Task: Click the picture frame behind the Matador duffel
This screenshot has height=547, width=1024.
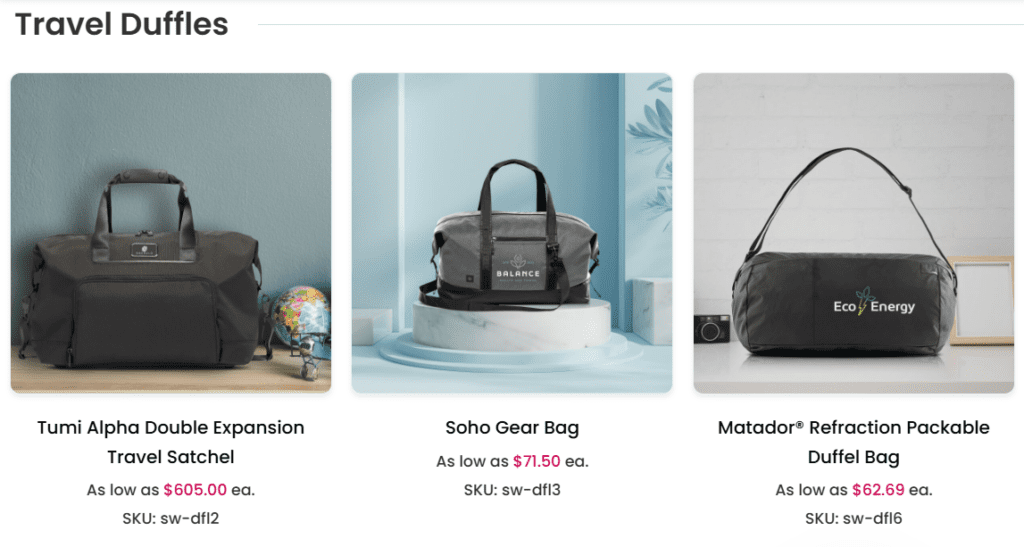Action: pos(980,300)
